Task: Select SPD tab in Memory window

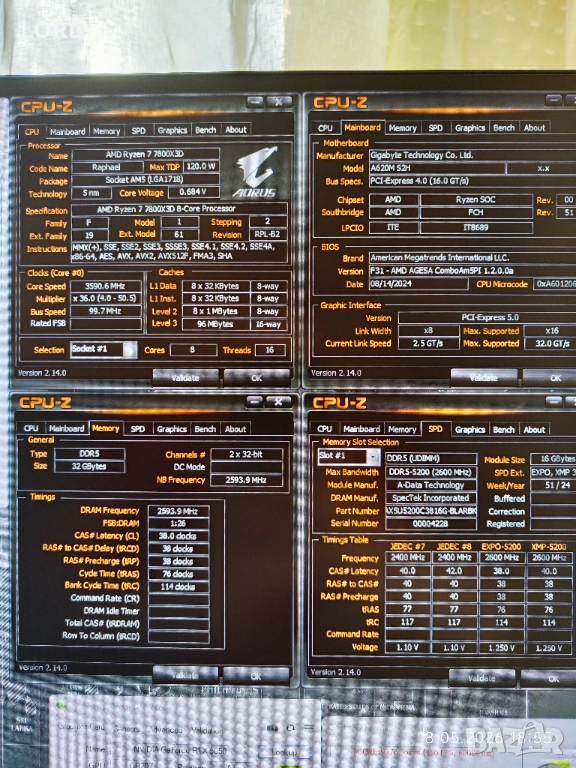Action: click(x=138, y=429)
